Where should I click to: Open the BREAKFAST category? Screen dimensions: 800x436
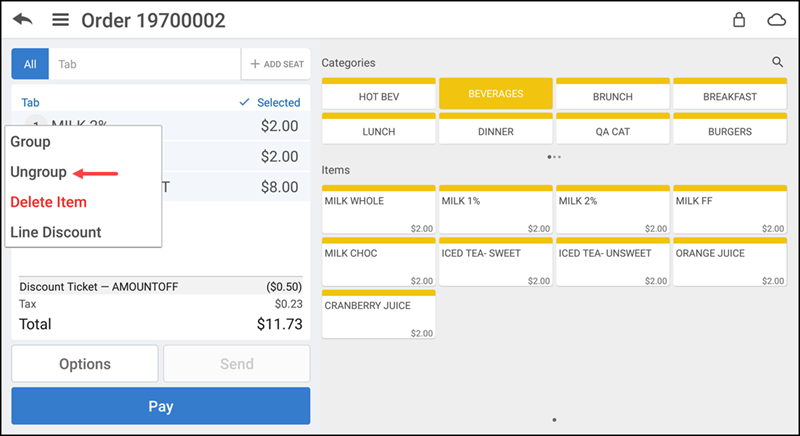730,94
